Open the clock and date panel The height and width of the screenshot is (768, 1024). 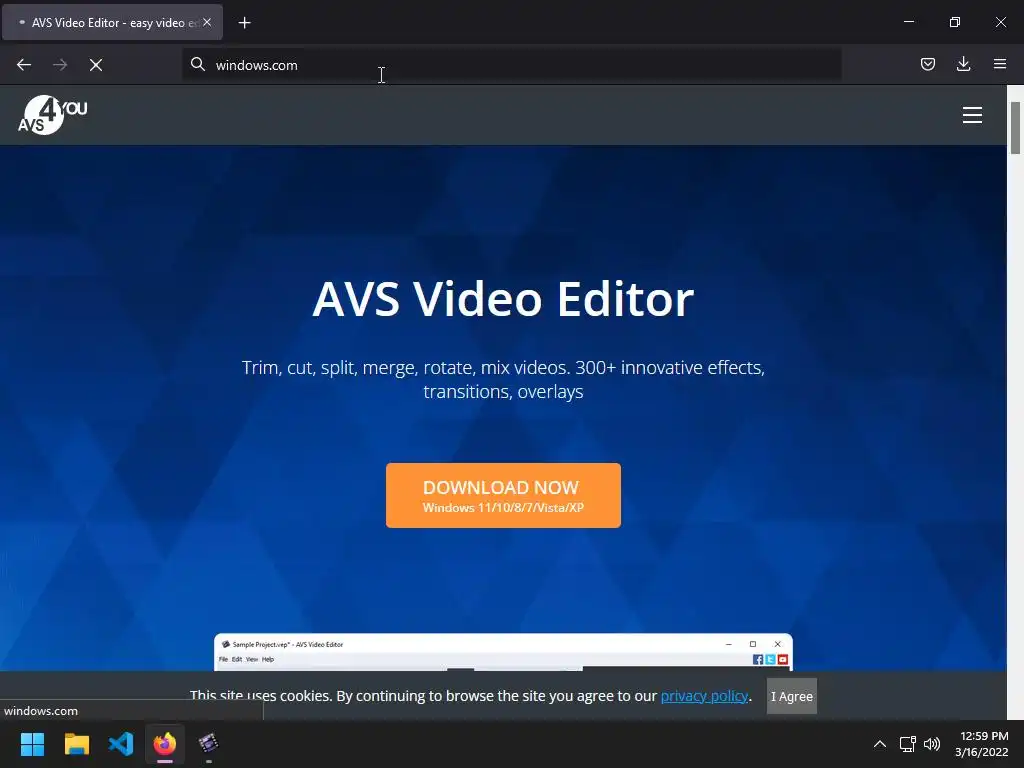tap(982, 744)
